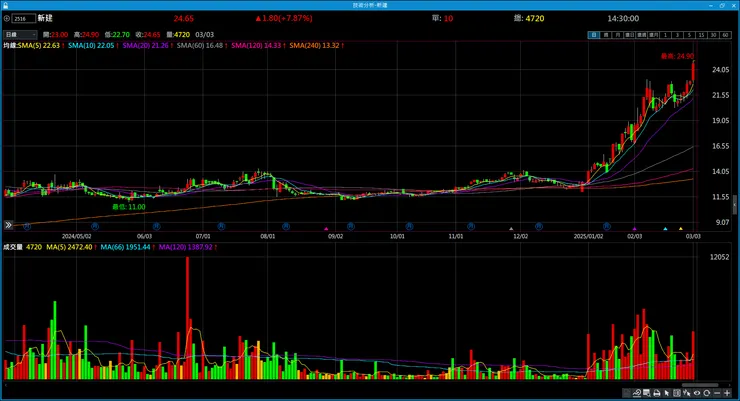Switch to the 15-minute period tab
740x401 pixels.
click(x=701, y=35)
